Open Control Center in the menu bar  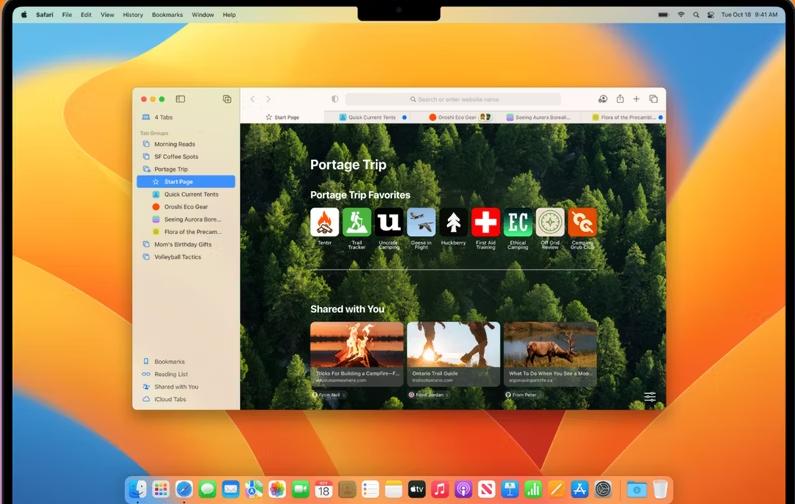pyautogui.click(x=711, y=15)
